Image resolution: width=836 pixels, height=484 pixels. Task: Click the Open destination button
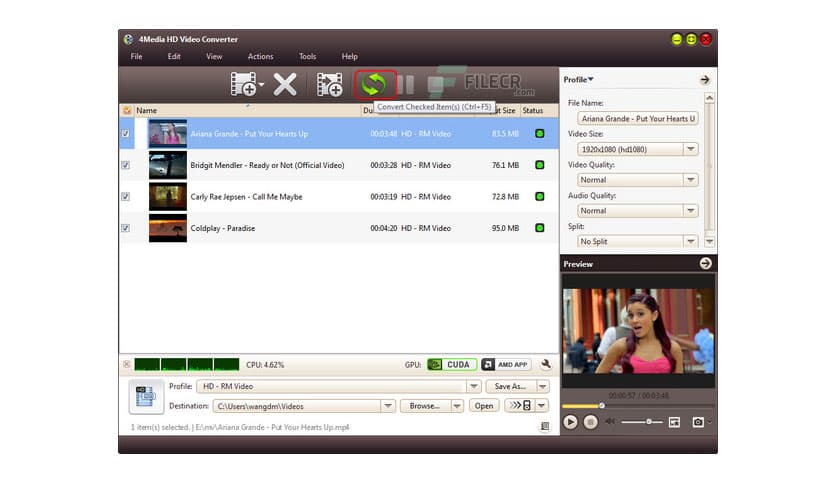point(484,406)
